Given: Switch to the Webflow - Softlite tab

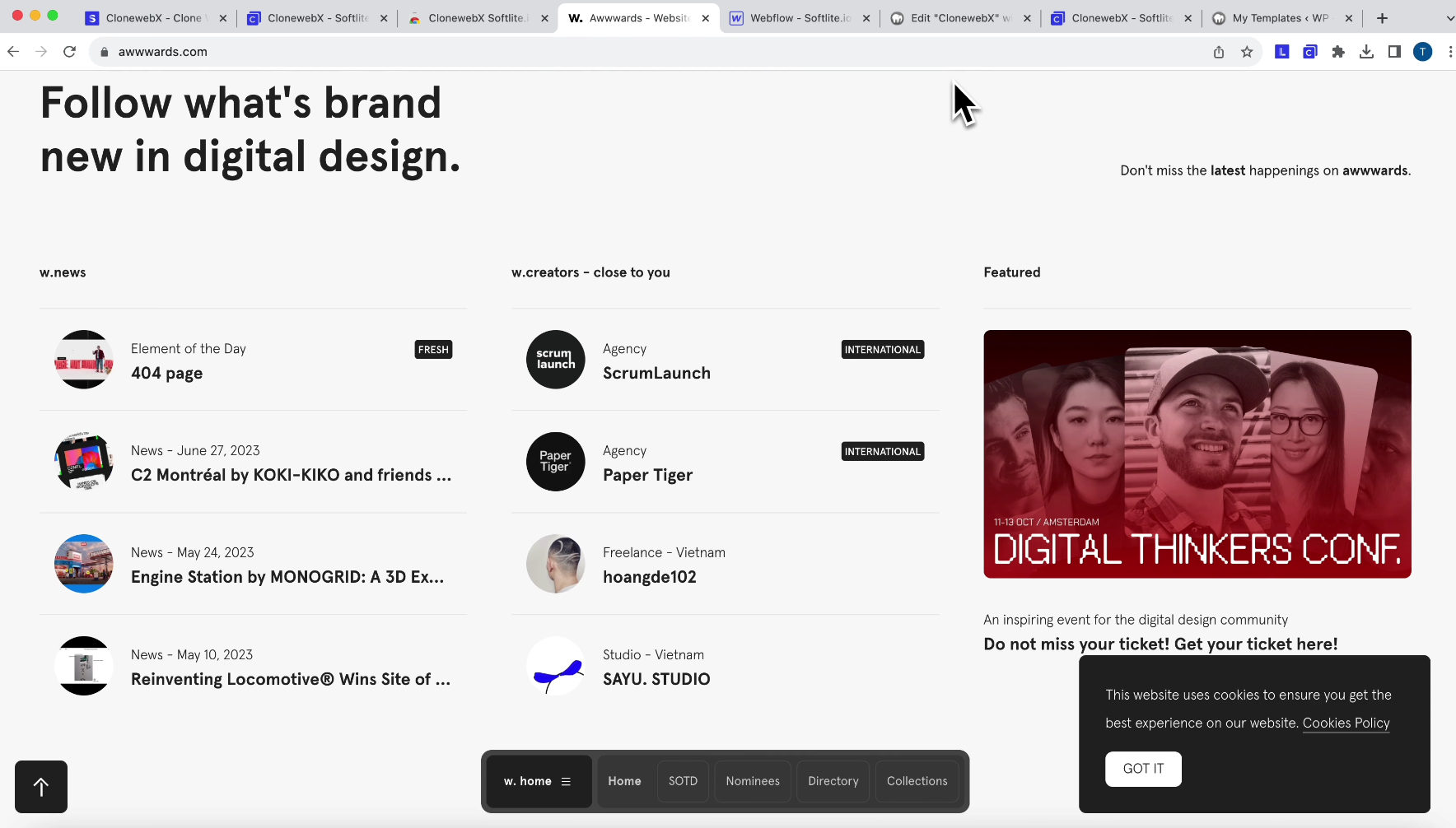Looking at the screenshot, I should pyautogui.click(x=791, y=17).
